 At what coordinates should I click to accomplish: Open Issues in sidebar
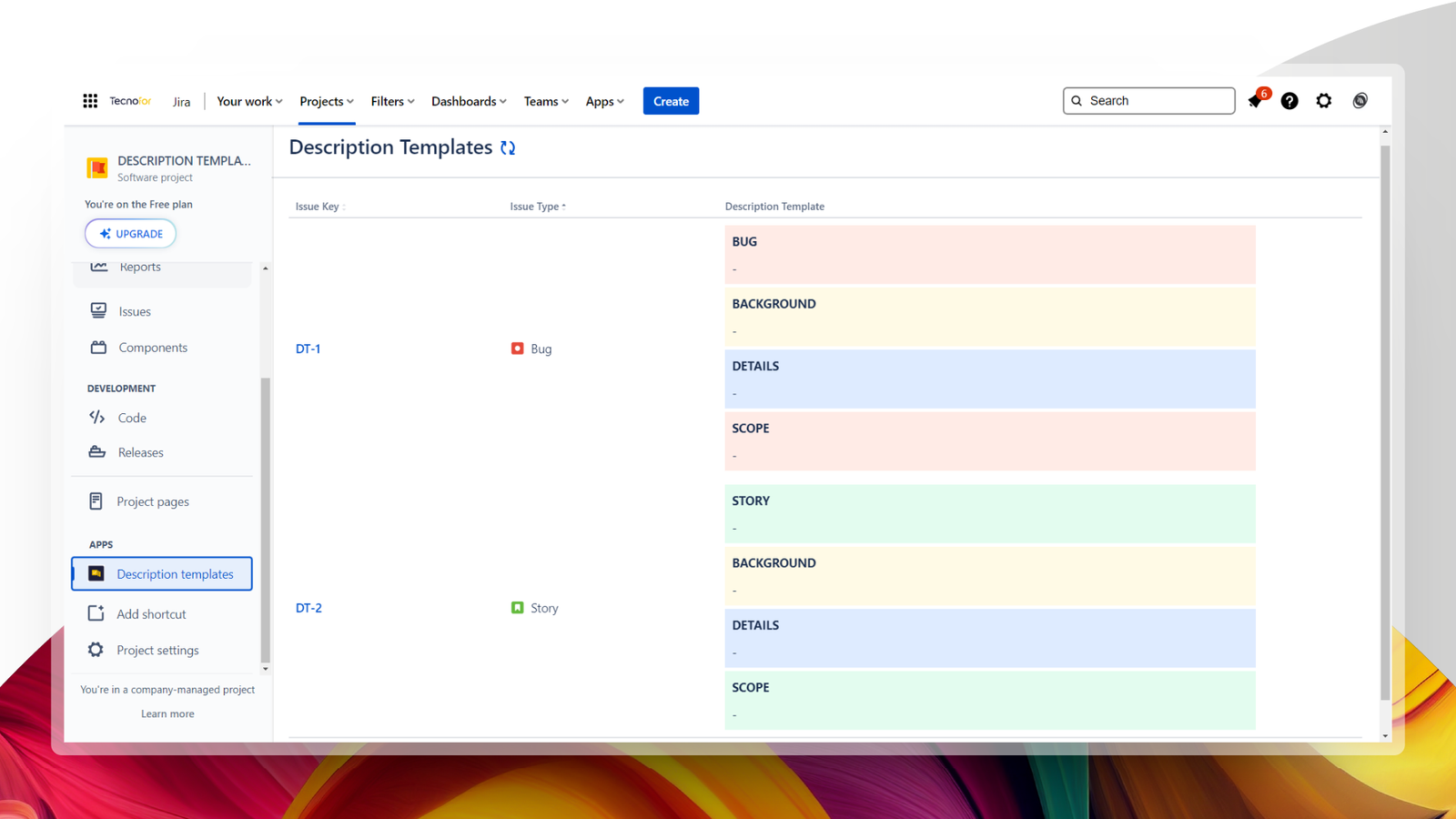135,311
